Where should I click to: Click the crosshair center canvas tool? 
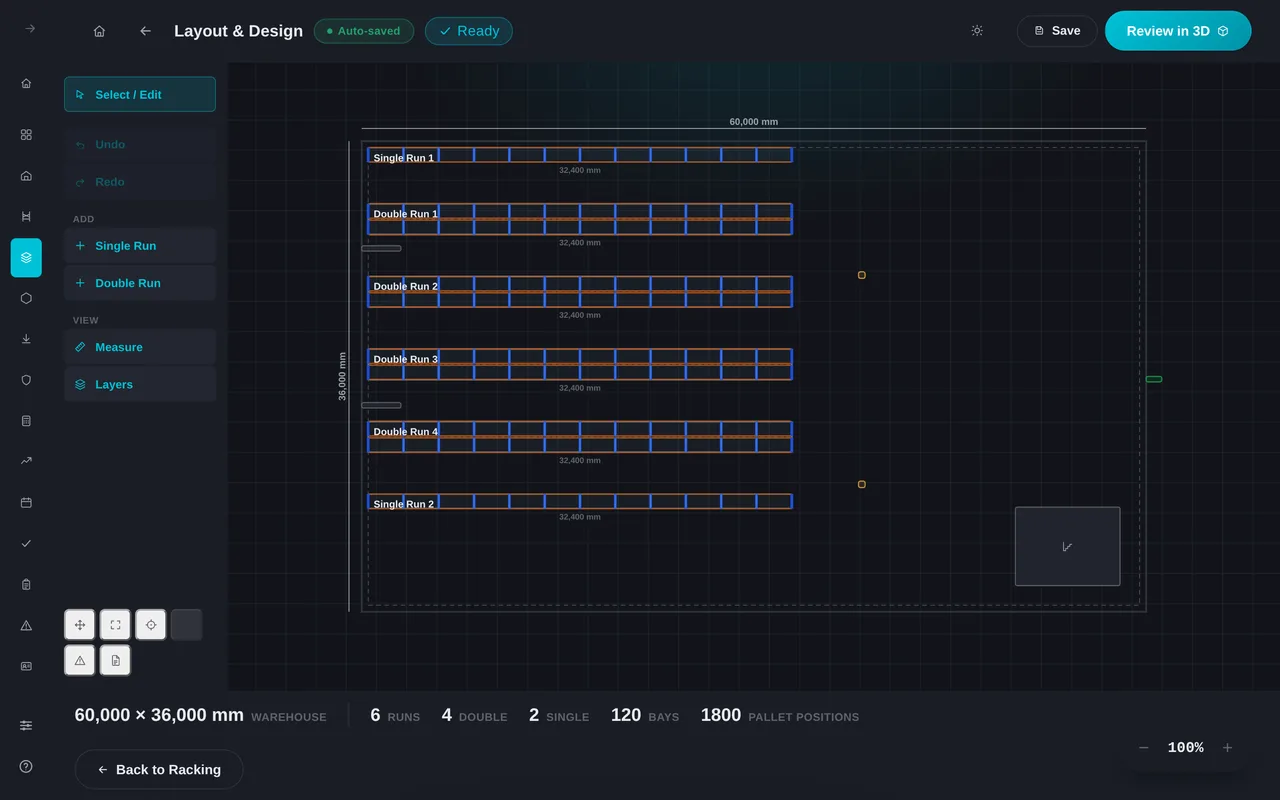[151, 625]
